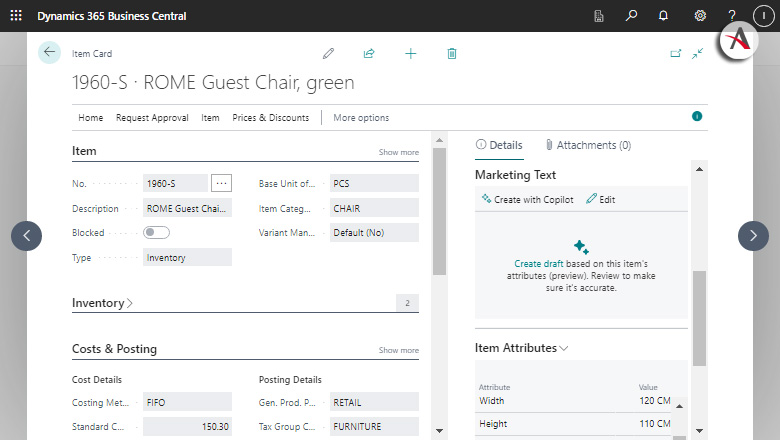Switch to the Attachments (0) tab
Screen dimensions: 780x440
pyautogui.click(x=588, y=145)
